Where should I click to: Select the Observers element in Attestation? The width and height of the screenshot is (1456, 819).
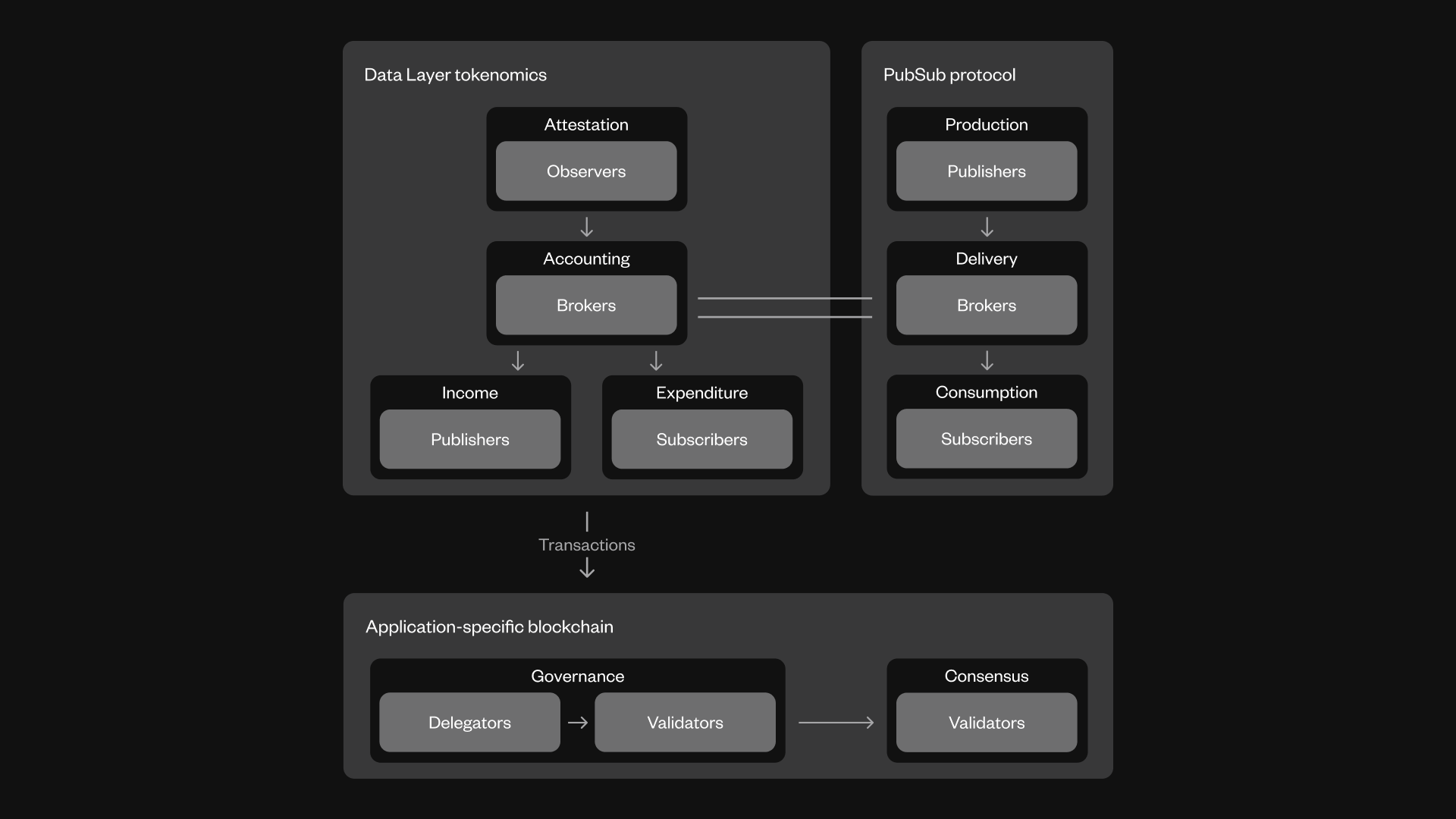pos(586,171)
